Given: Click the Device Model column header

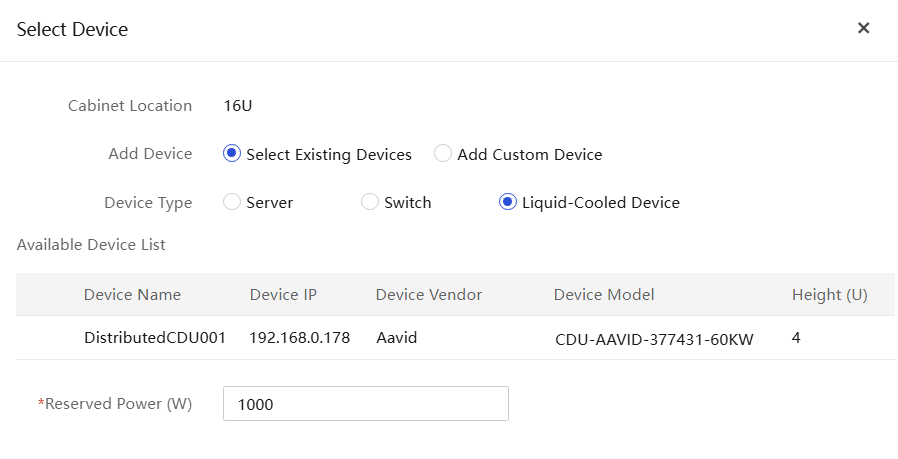Looking at the screenshot, I should point(604,295).
